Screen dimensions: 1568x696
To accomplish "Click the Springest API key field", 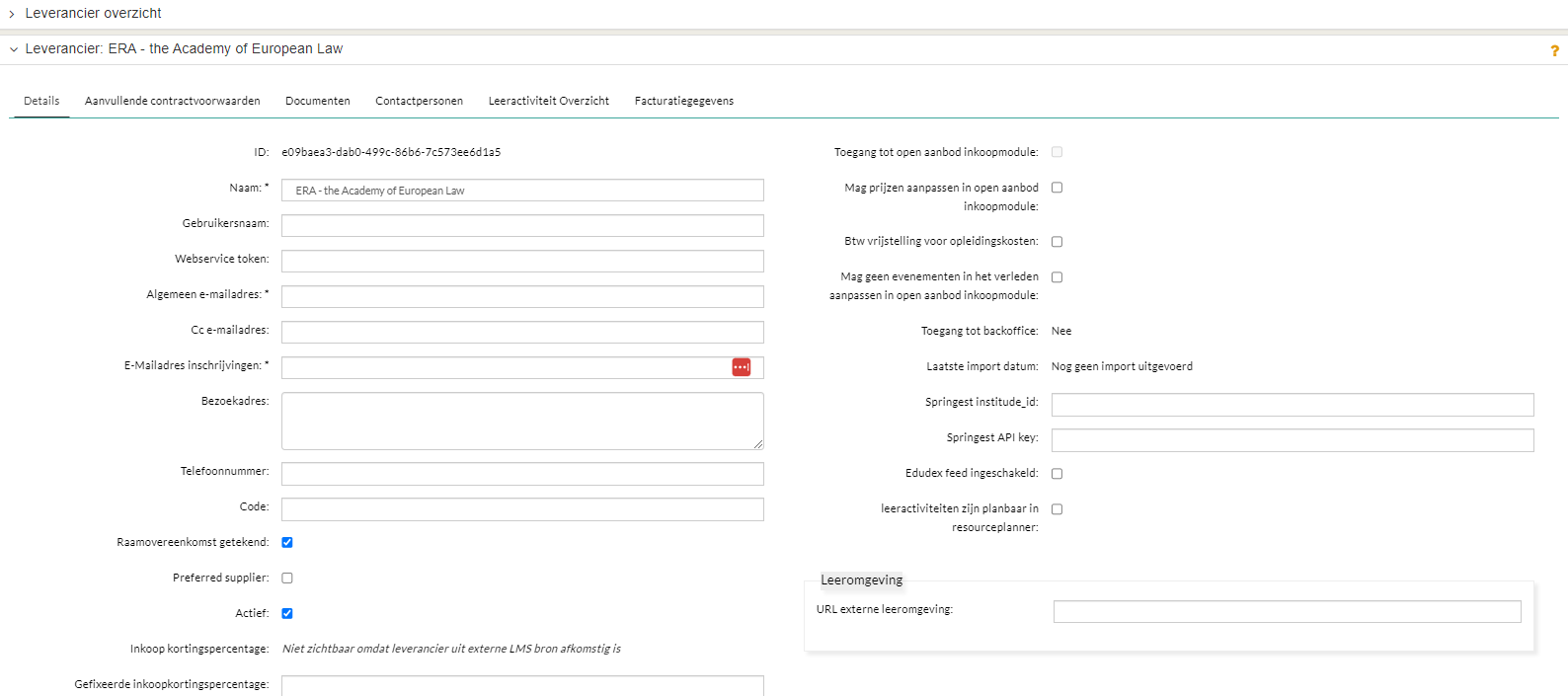I will click(1293, 440).
